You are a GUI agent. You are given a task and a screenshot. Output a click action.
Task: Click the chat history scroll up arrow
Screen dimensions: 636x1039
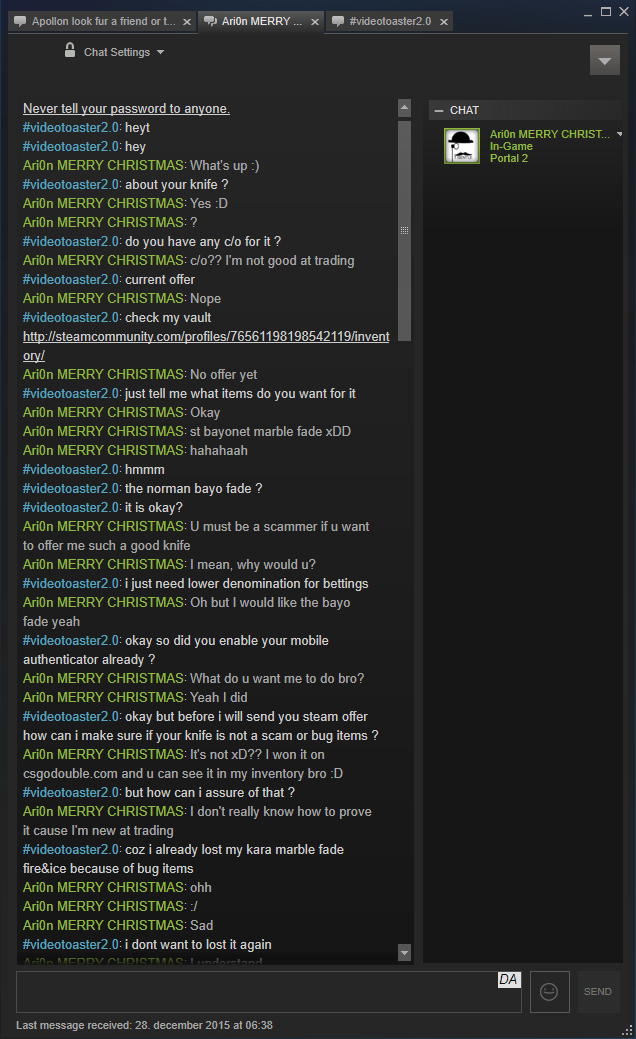coord(405,107)
